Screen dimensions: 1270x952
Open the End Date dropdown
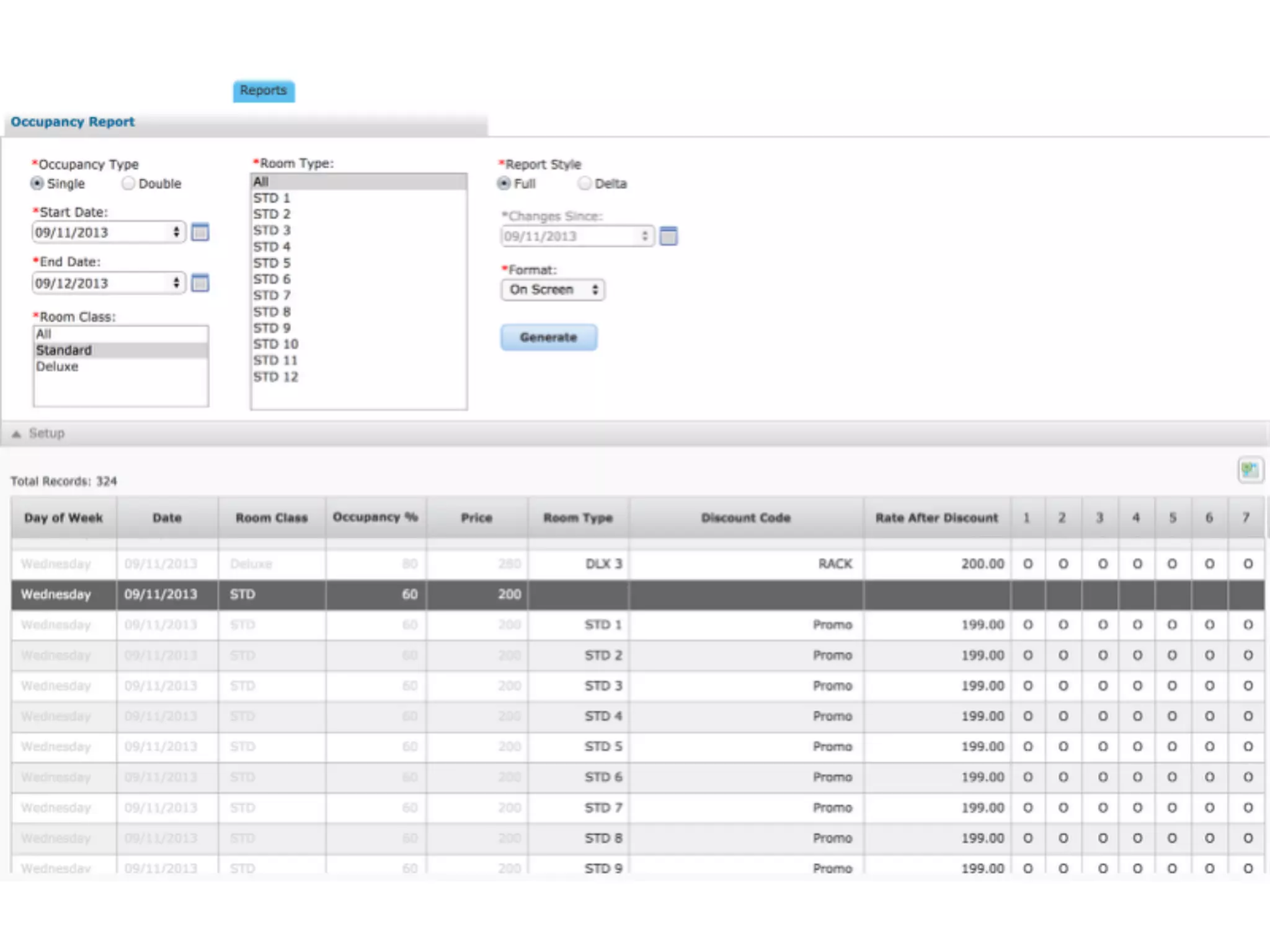click(x=109, y=283)
